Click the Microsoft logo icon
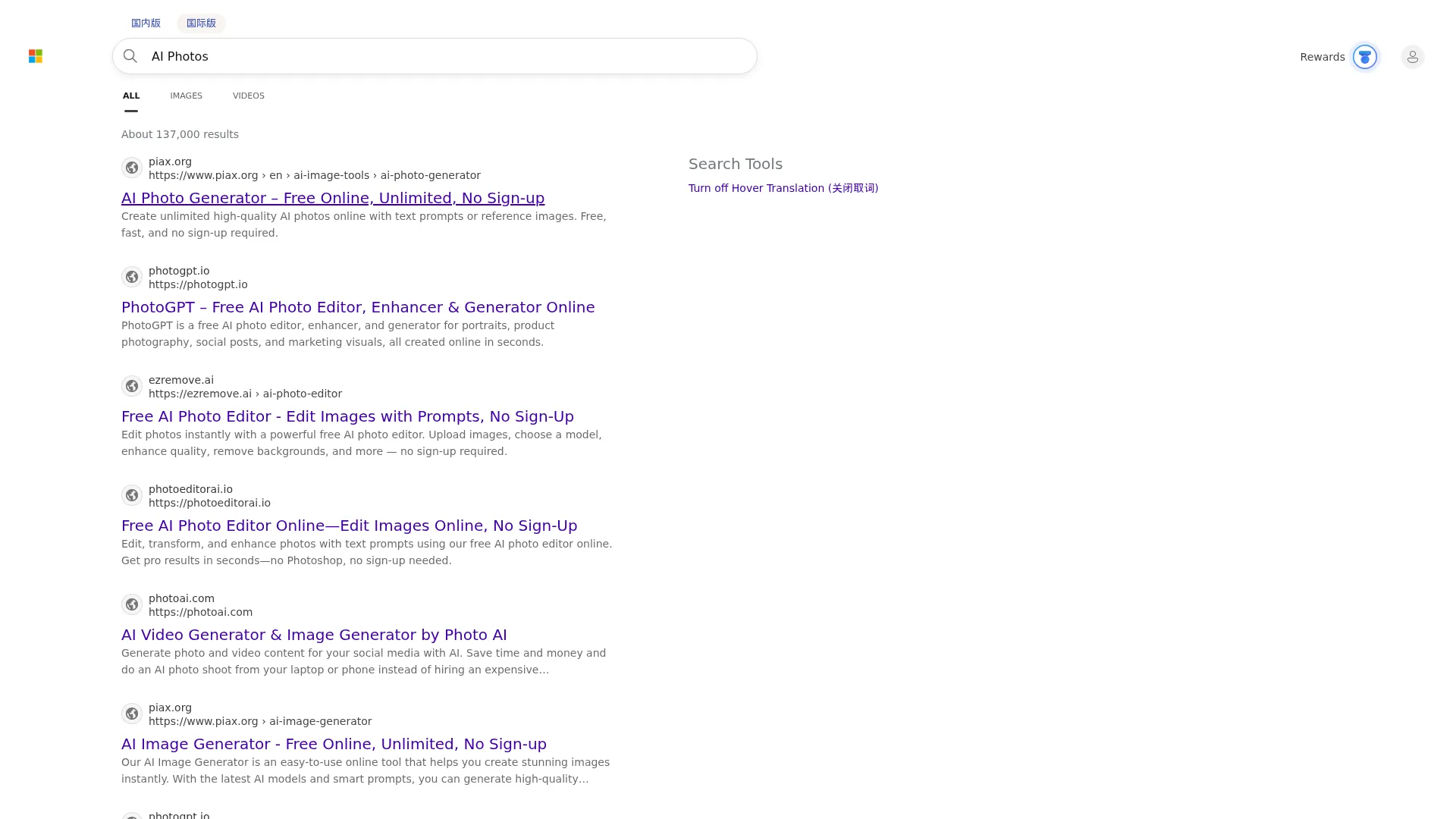Image resolution: width=1456 pixels, height=819 pixels. pyautogui.click(x=36, y=56)
